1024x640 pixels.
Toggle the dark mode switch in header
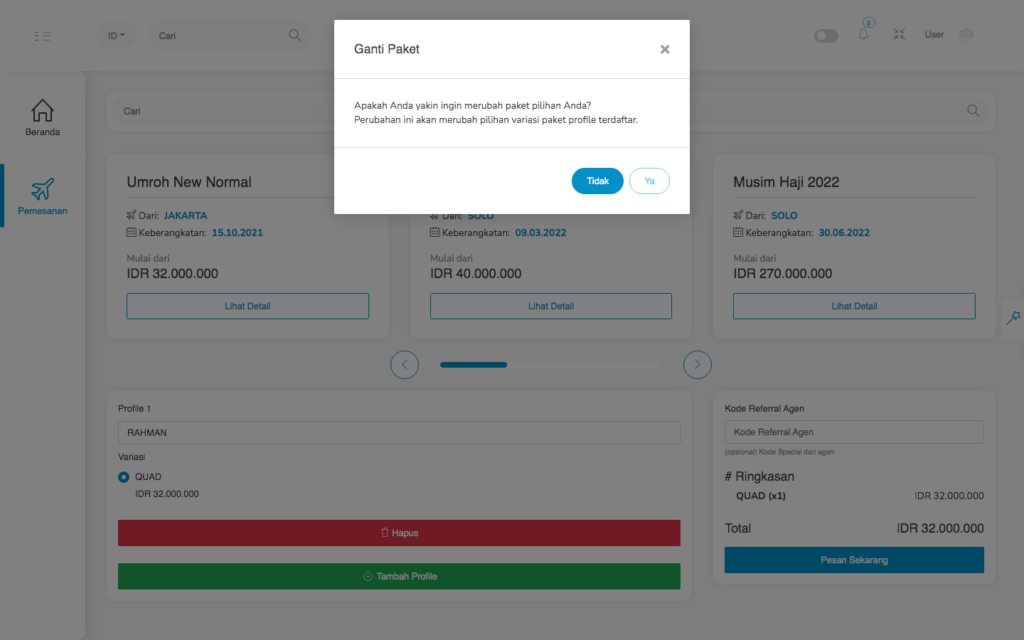tap(826, 36)
